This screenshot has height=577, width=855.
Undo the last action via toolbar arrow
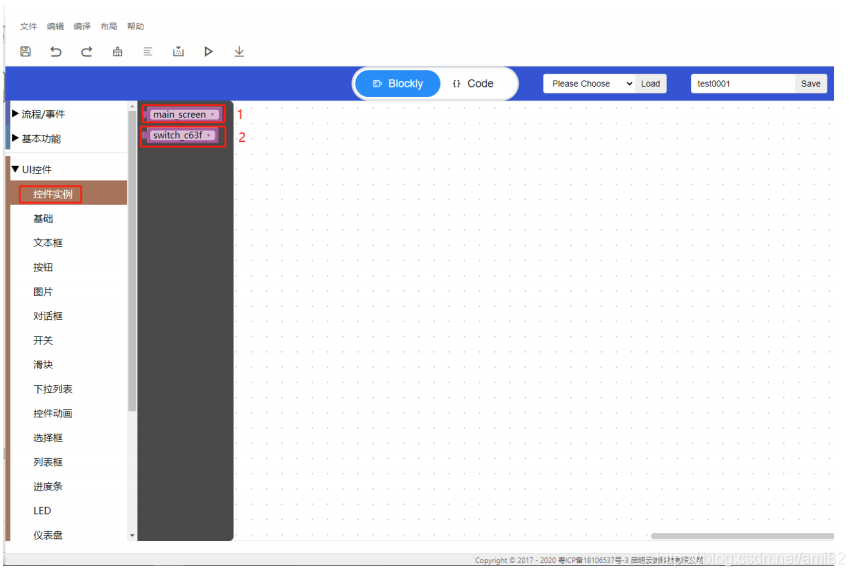[x=56, y=51]
